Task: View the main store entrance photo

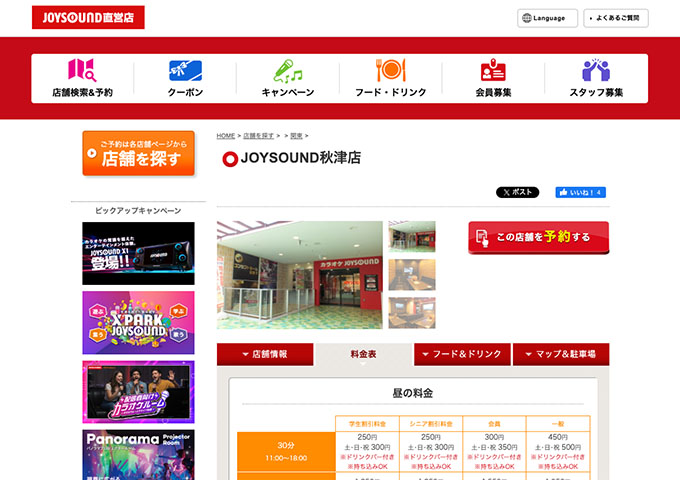Action: (x=300, y=275)
